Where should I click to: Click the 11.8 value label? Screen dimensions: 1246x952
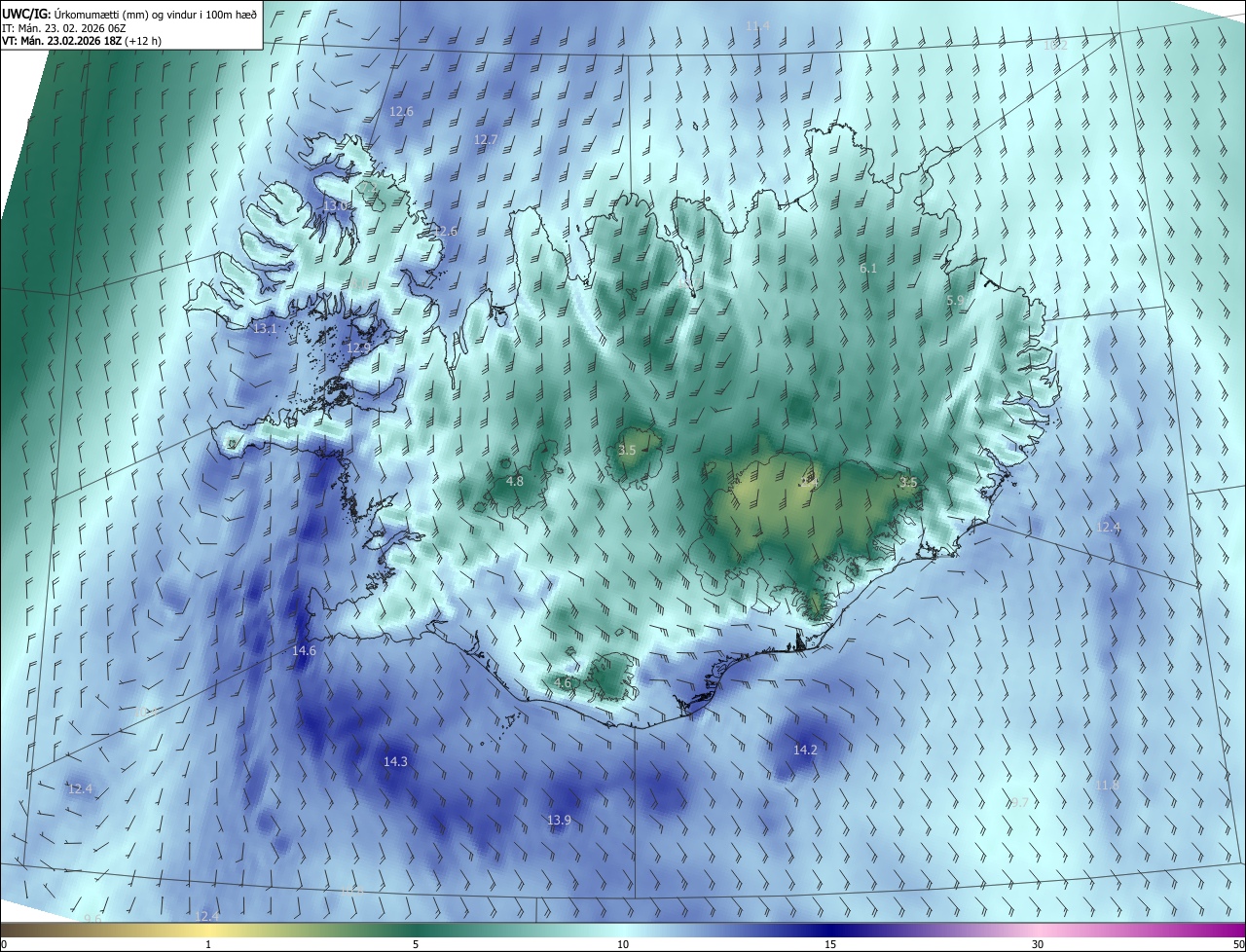click(x=1107, y=785)
